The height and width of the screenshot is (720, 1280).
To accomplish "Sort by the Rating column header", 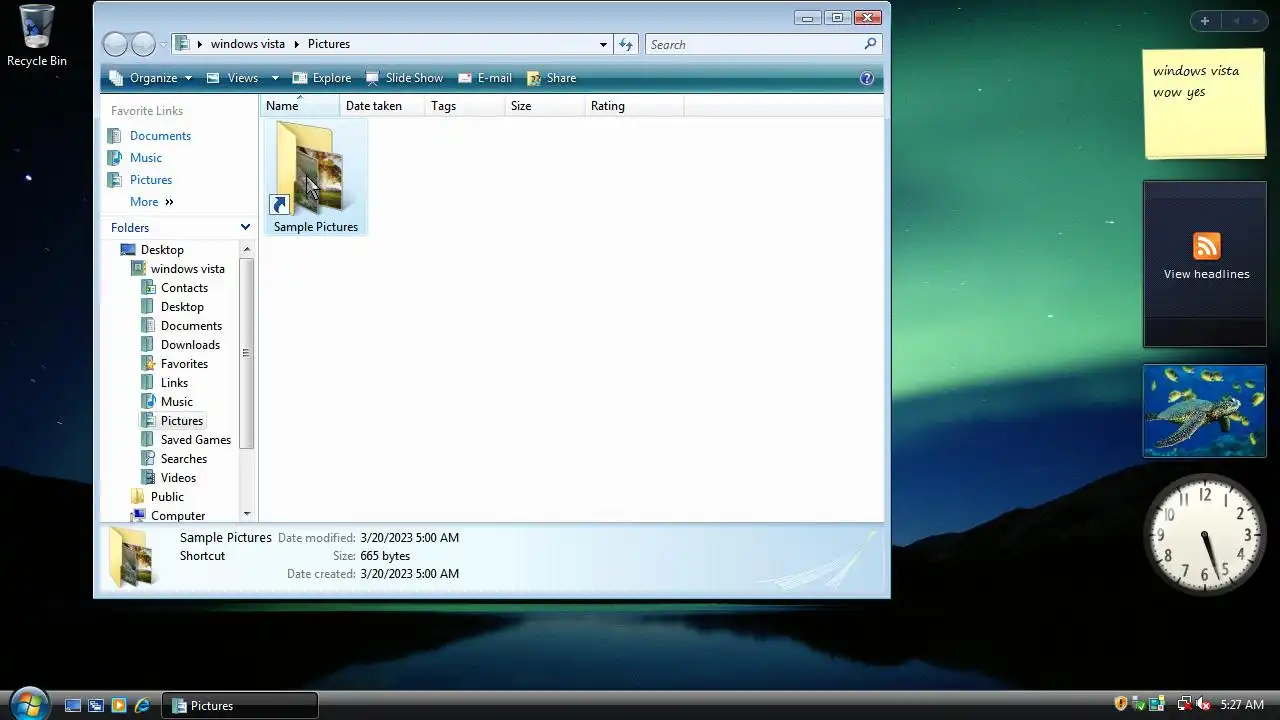I will [634, 106].
